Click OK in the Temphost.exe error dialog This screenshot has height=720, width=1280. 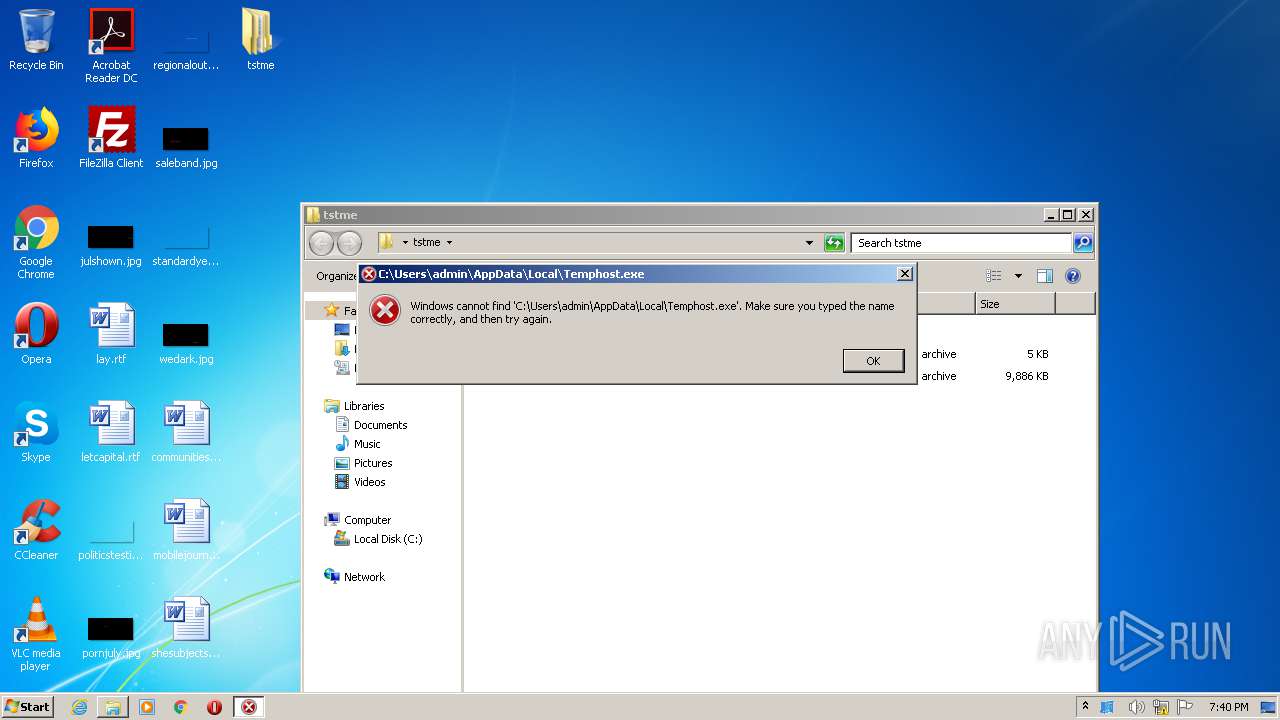(x=873, y=361)
